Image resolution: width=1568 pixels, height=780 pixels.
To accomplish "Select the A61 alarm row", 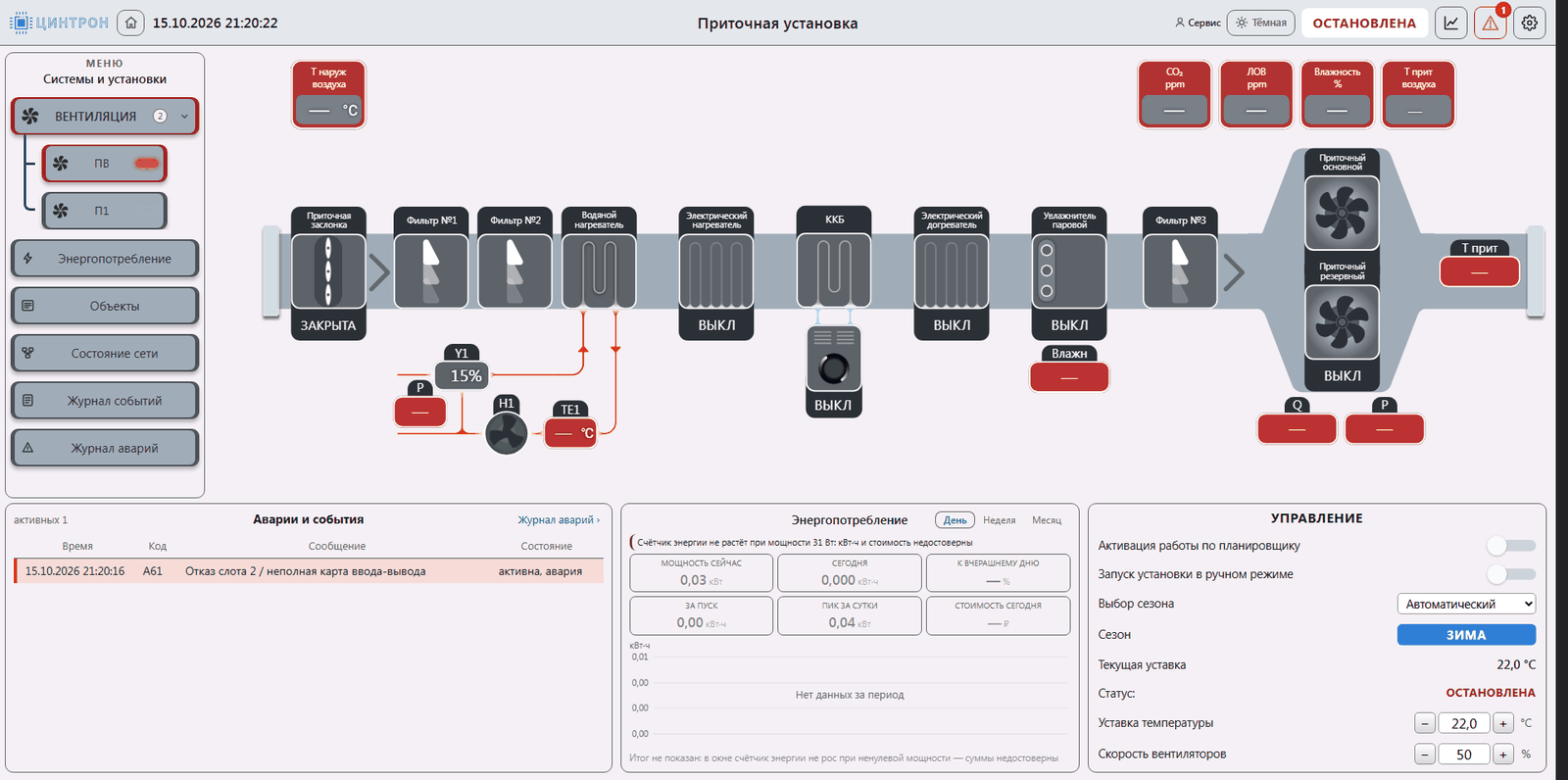I will coord(309,571).
